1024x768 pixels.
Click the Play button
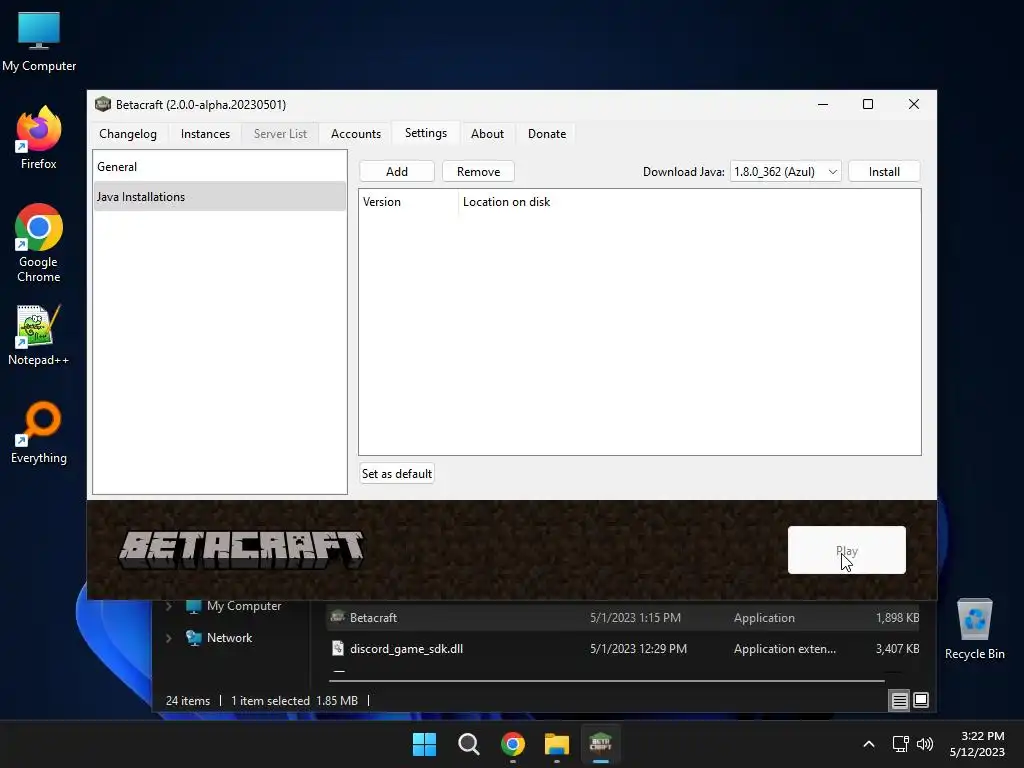[846, 551]
